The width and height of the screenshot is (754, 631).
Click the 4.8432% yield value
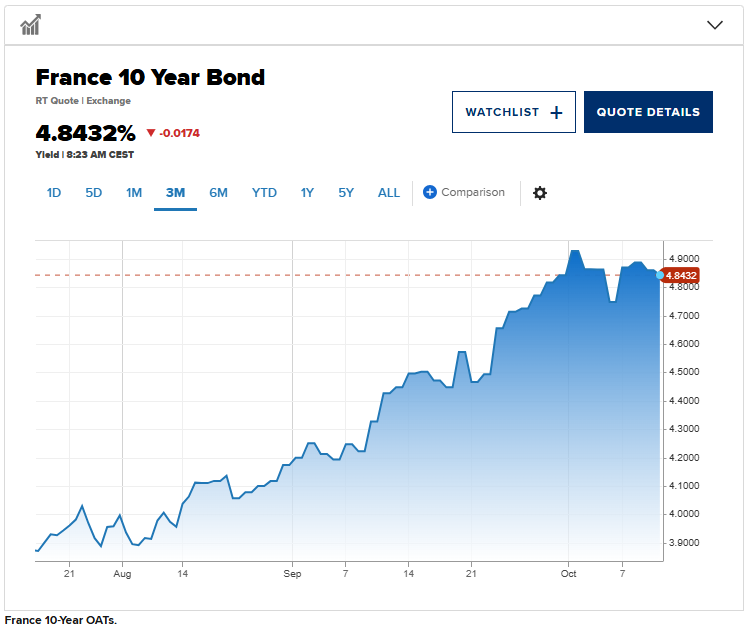point(86,133)
